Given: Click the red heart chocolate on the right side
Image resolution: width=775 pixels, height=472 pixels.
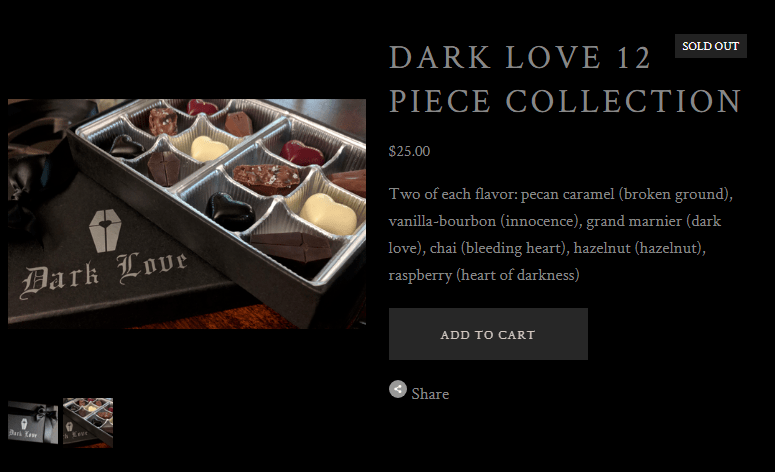Looking at the screenshot, I should click(302, 153).
